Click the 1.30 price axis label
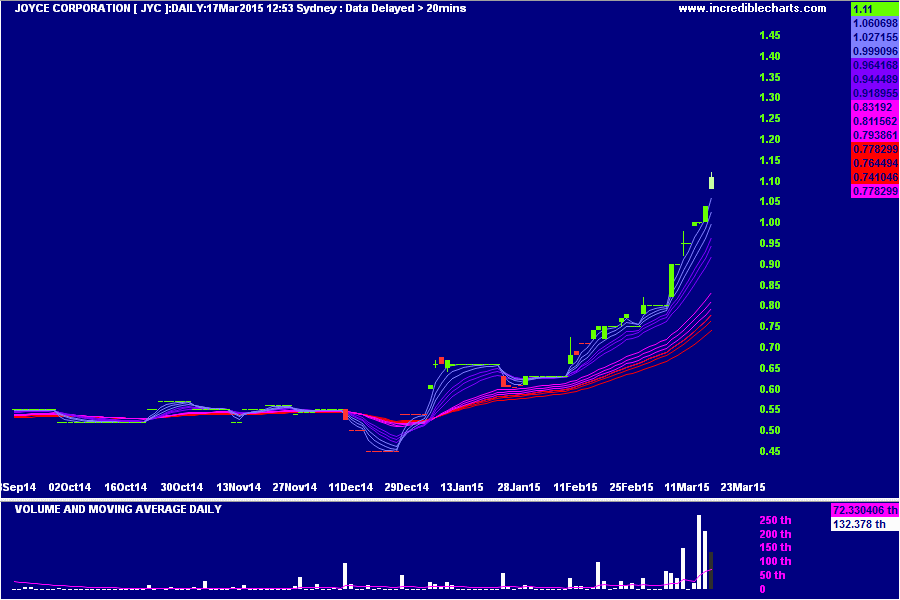The width and height of the screenshot is (900, 600). pos(770,98)
